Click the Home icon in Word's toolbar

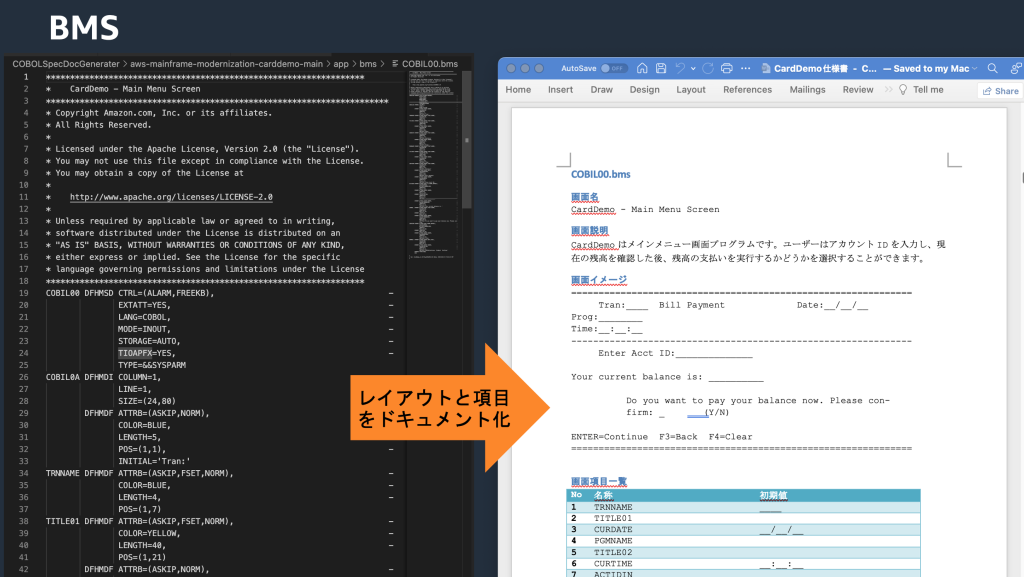click(x=644, y=66)
